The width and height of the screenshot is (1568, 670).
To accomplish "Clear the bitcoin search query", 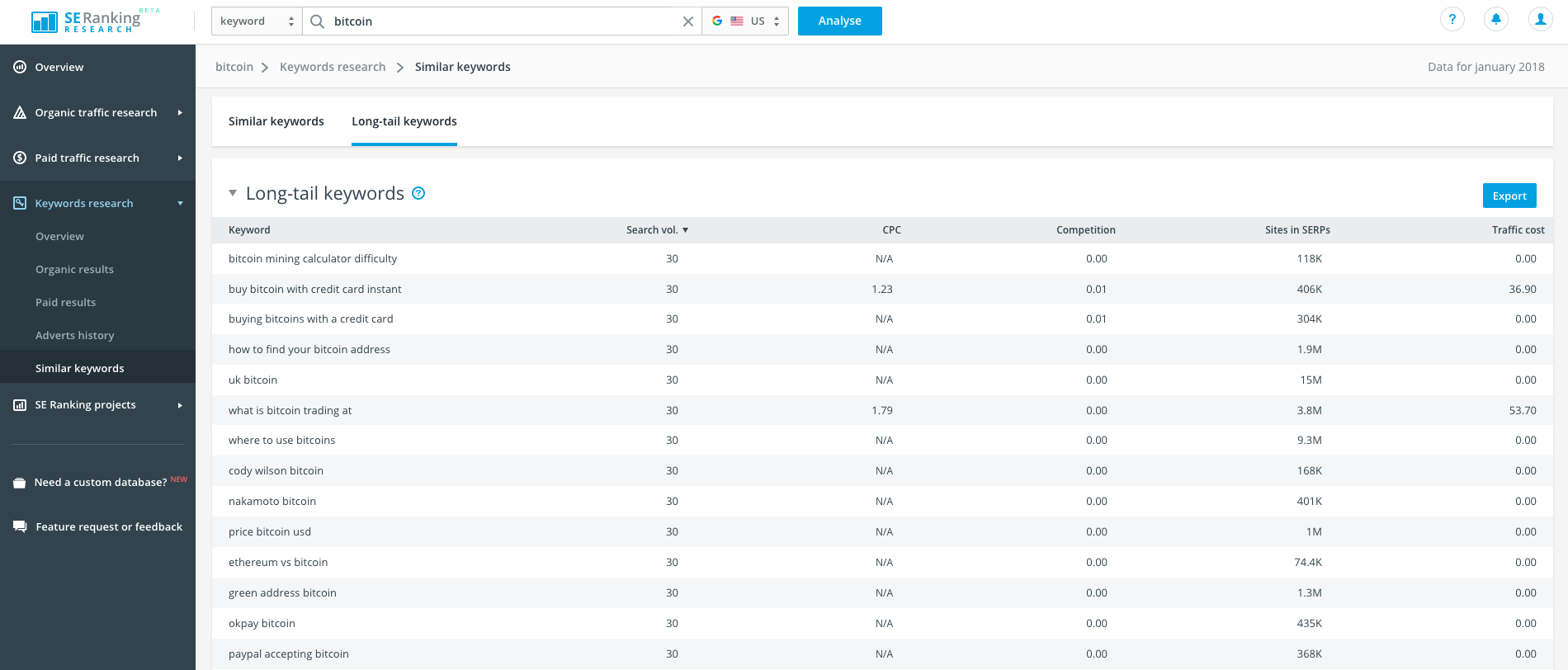I will click(x=687, y=21).
